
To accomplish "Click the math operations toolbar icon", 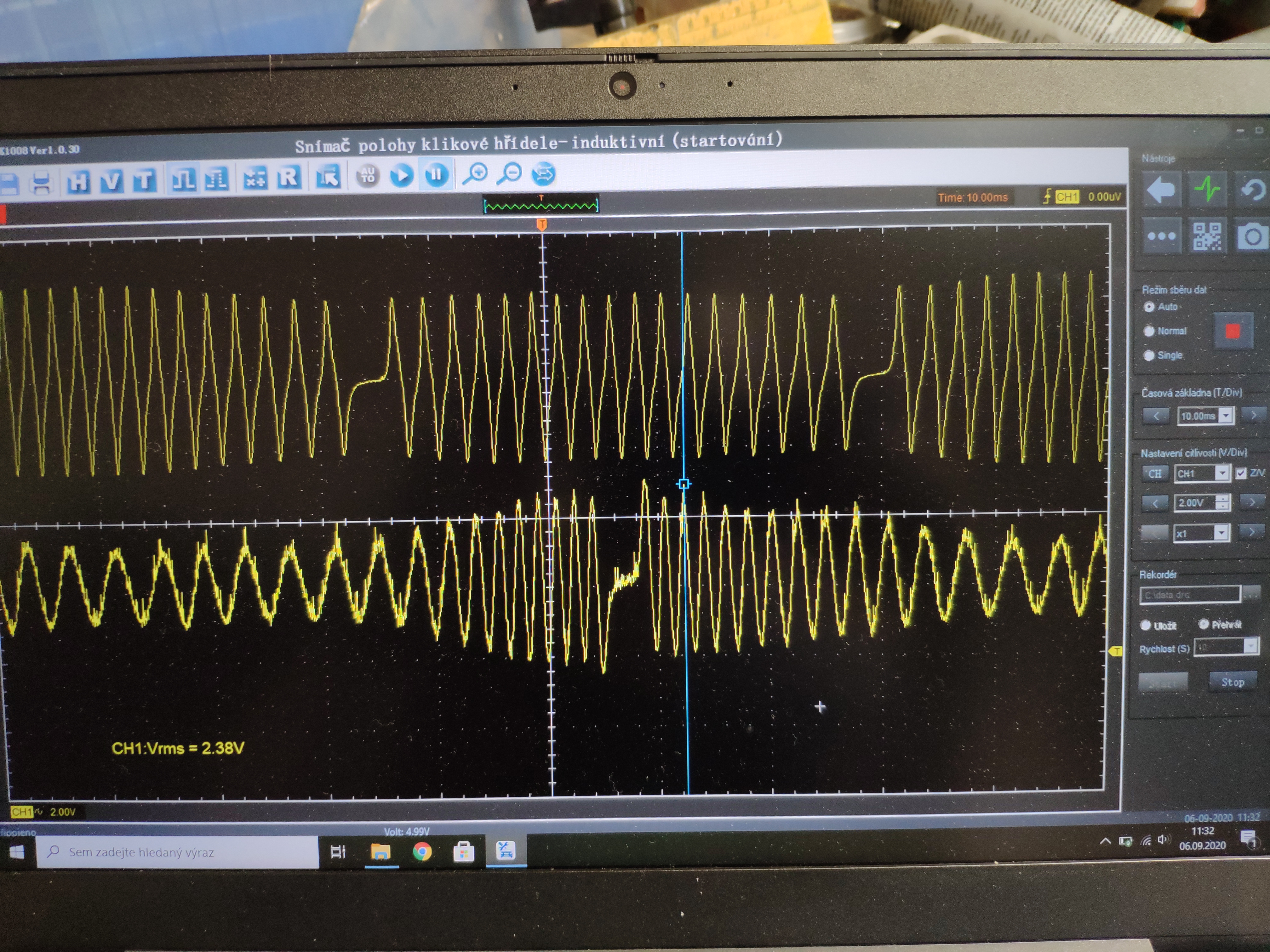I will pyautogui.click(x=255, y=178).
